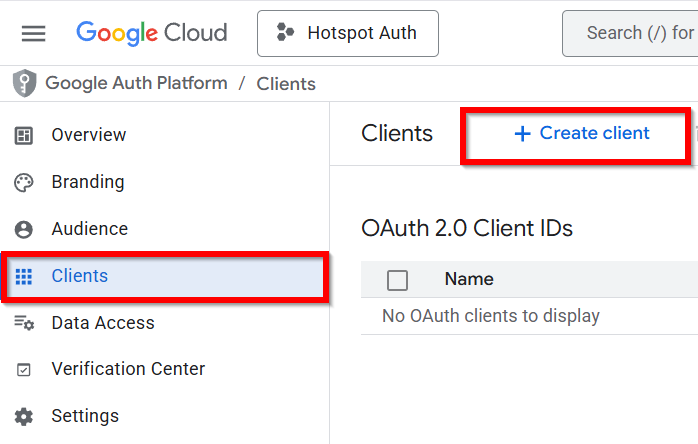Click the Data Access icon in sidebar
The image size is (698, 444).
(x=24, y=323)
